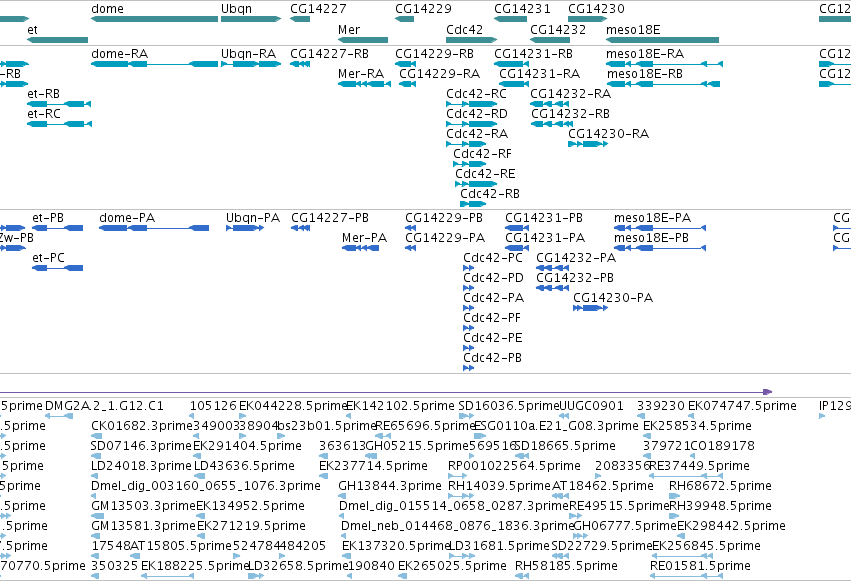Select the RP001022564.5prime EST feature
The image size is (851, 581).
458,476
